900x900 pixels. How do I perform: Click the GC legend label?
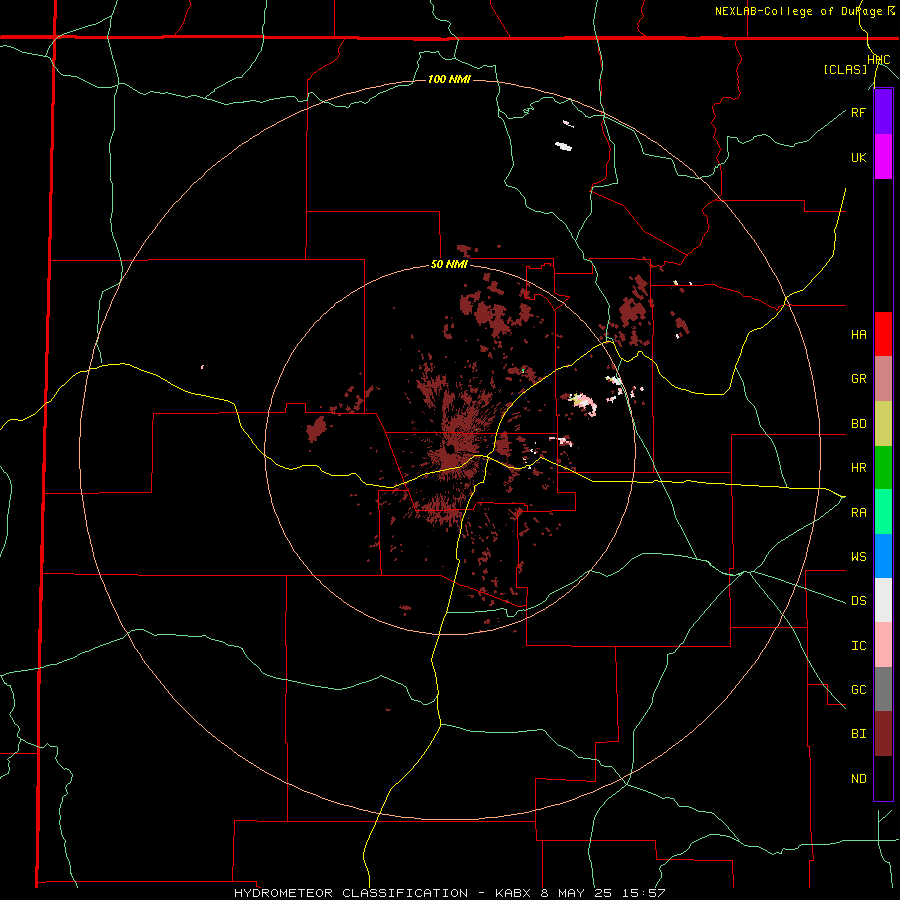point(858,690)
